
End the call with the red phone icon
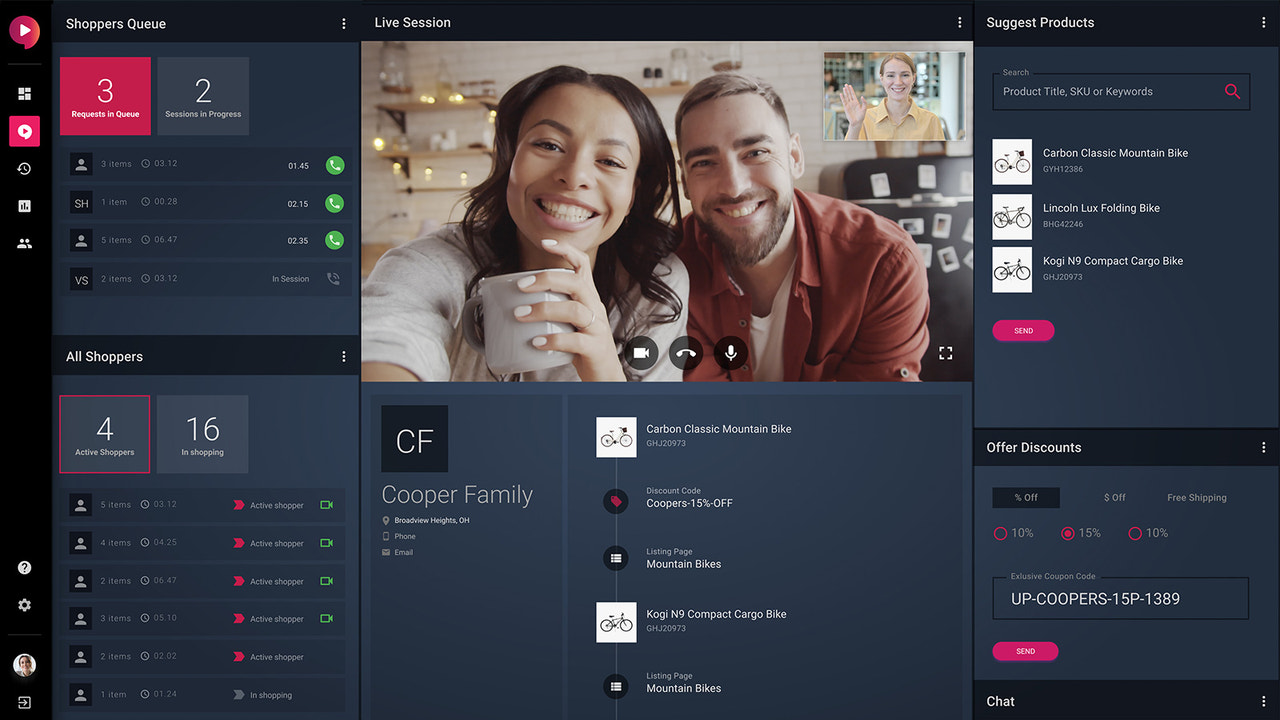[685, 353]
